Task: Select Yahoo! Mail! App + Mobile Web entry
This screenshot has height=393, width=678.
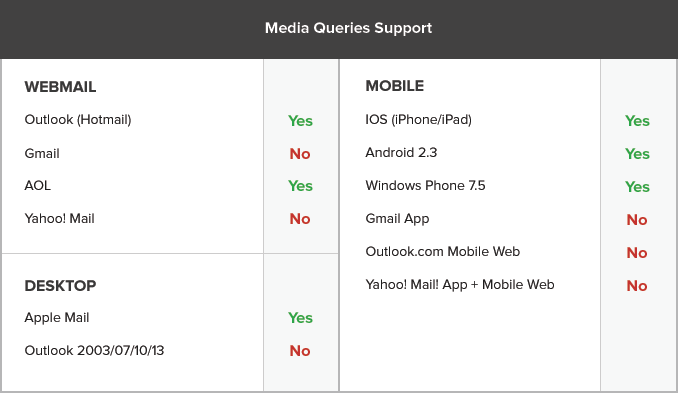Action: [x=460, y=285]
